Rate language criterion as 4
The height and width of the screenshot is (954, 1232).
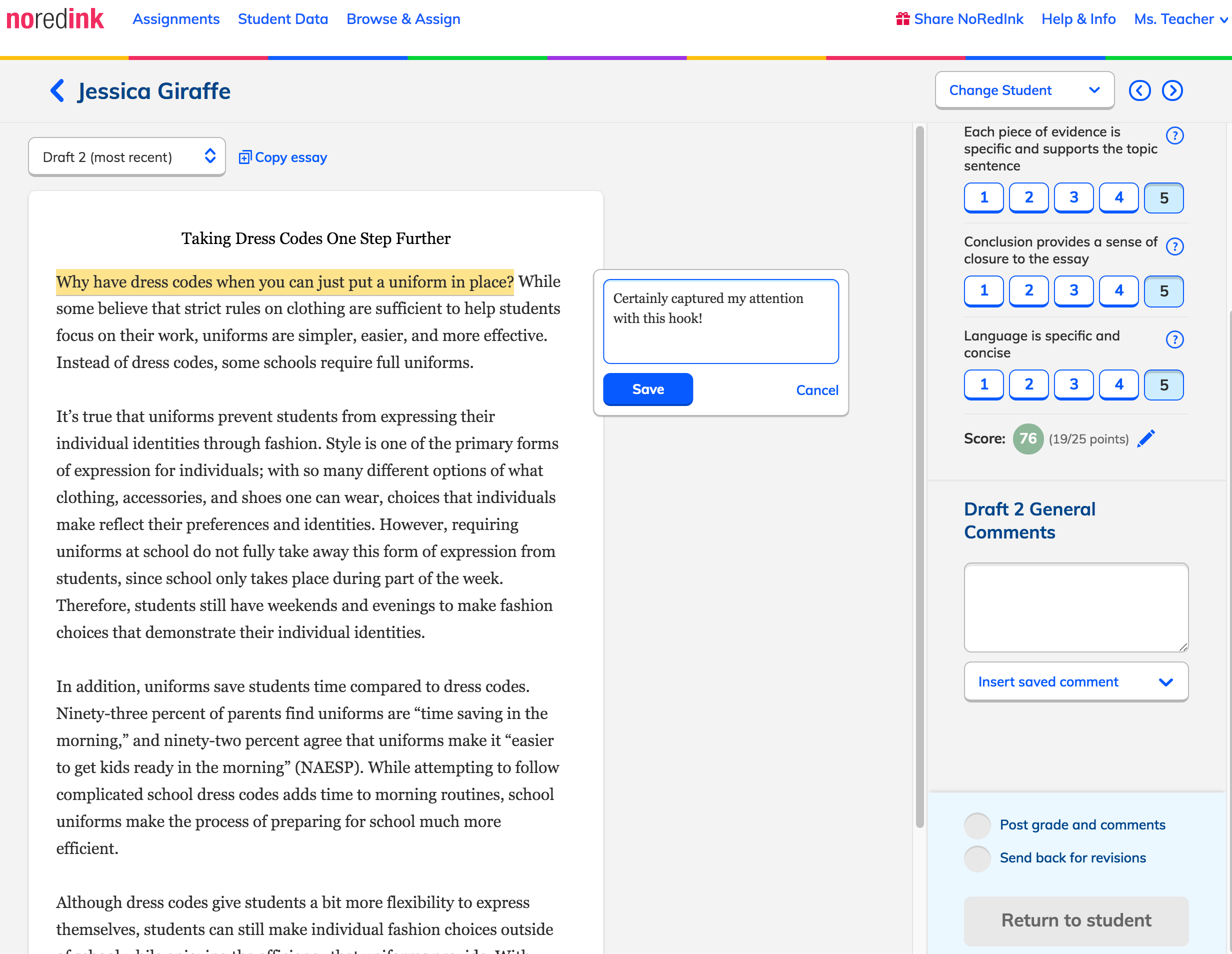click(x=1118, y=385)
